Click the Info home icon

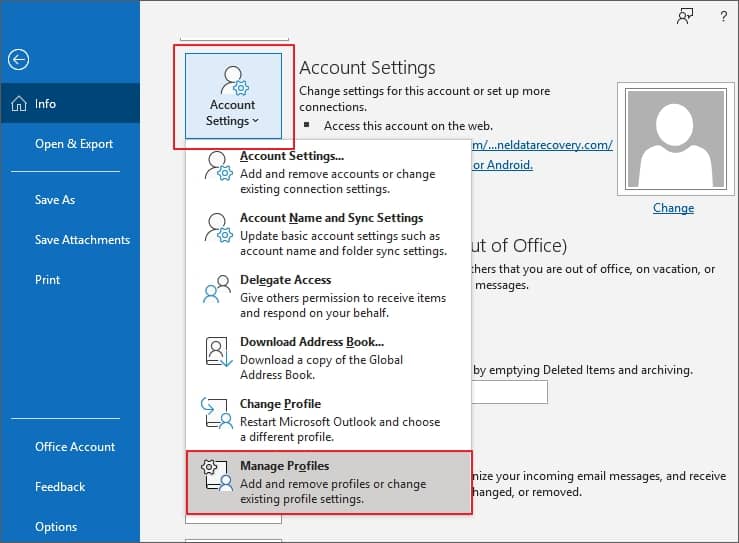19,104
